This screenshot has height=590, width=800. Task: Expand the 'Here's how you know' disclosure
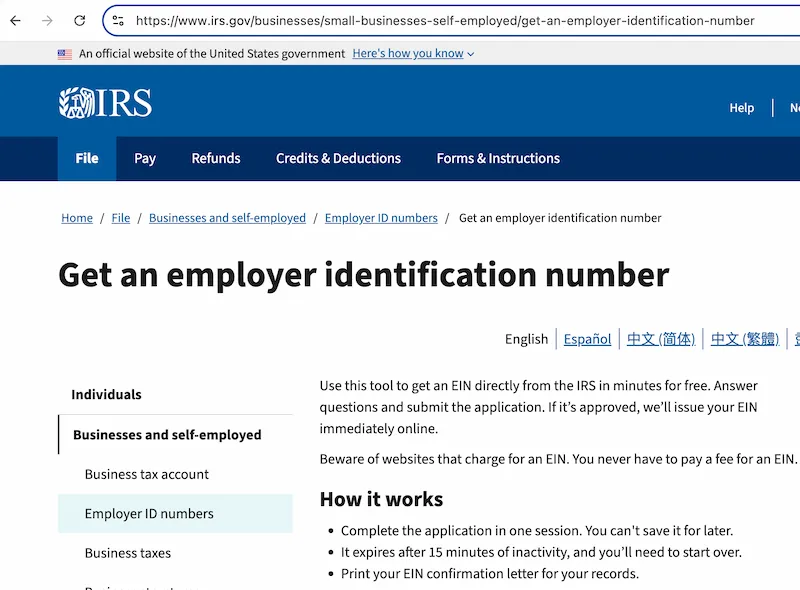coord(408,53)
